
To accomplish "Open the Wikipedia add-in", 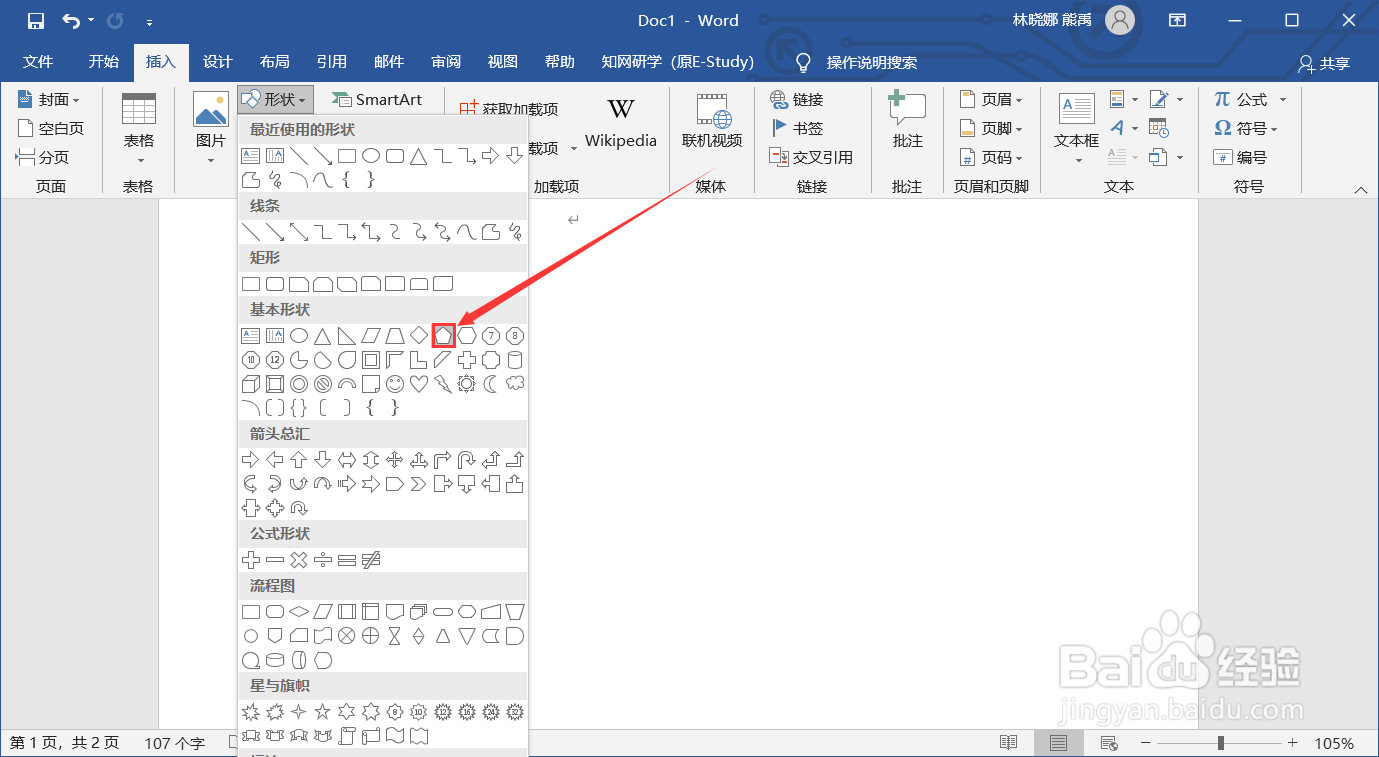I will pyautogui.click(x=621, y=123).
